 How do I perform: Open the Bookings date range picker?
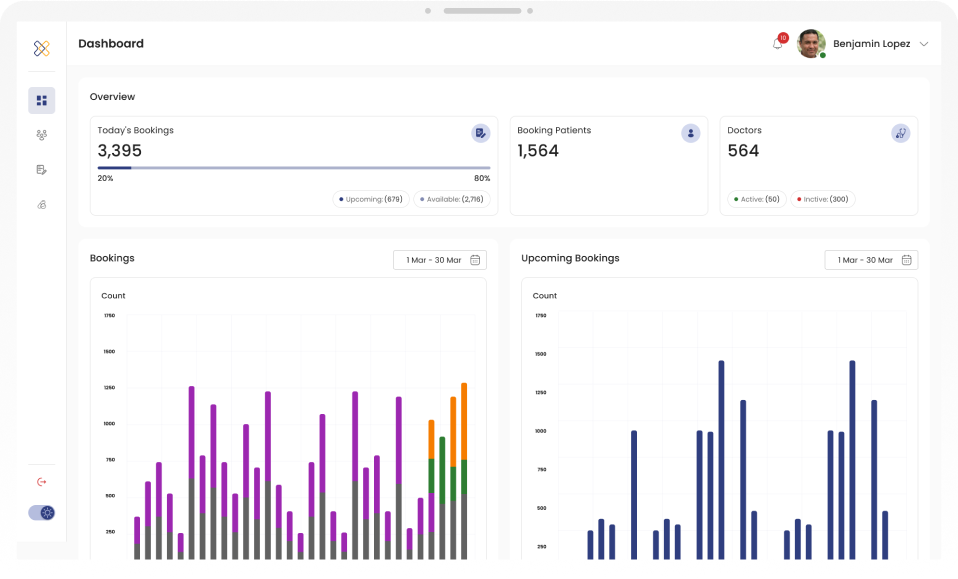point(440,260)
